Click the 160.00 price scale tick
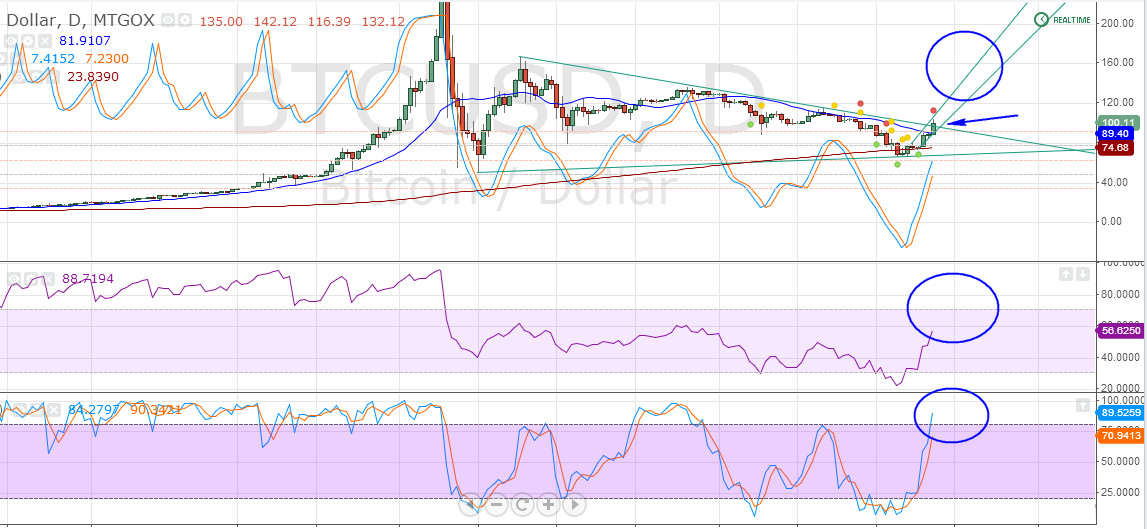The height and width of the screenshot is (529, 1147). tap(1118, 62)
